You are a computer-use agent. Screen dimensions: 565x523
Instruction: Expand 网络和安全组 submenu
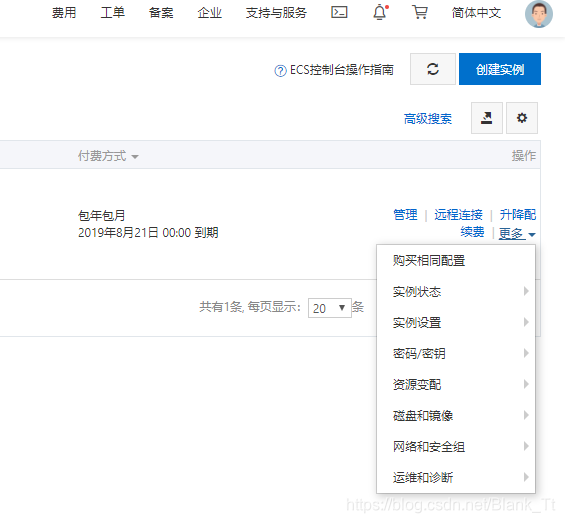coord(456,446)
